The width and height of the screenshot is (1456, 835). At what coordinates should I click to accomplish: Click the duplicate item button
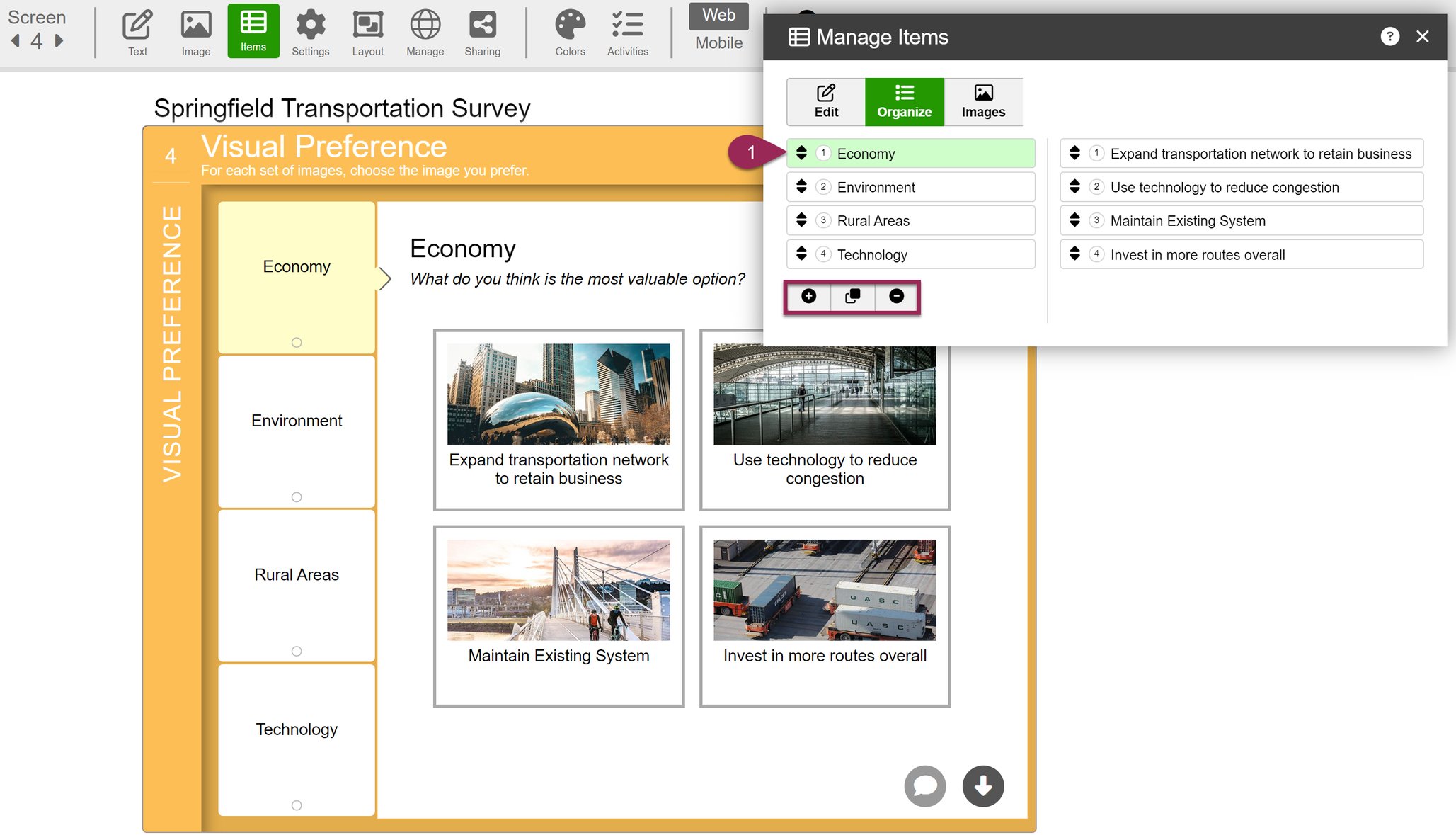(x=852, y=296)
